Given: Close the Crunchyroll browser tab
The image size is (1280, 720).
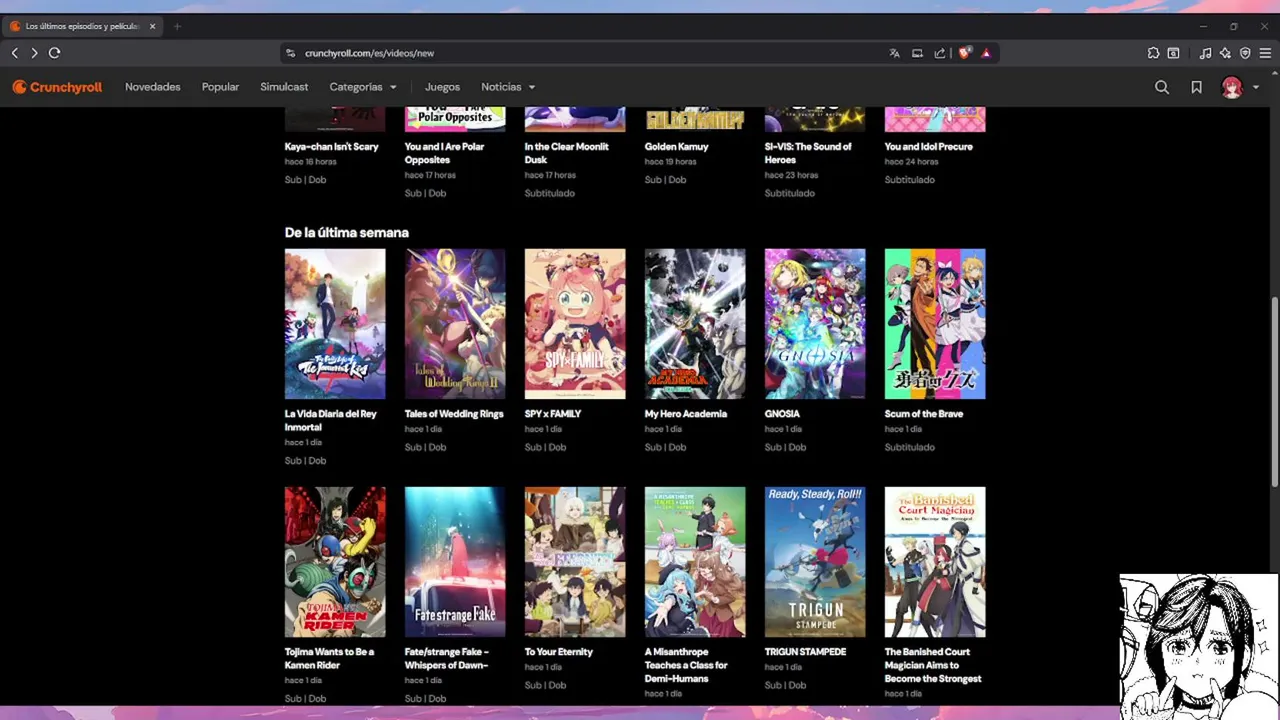Looking at the screenshot, I should click(152, 26).
